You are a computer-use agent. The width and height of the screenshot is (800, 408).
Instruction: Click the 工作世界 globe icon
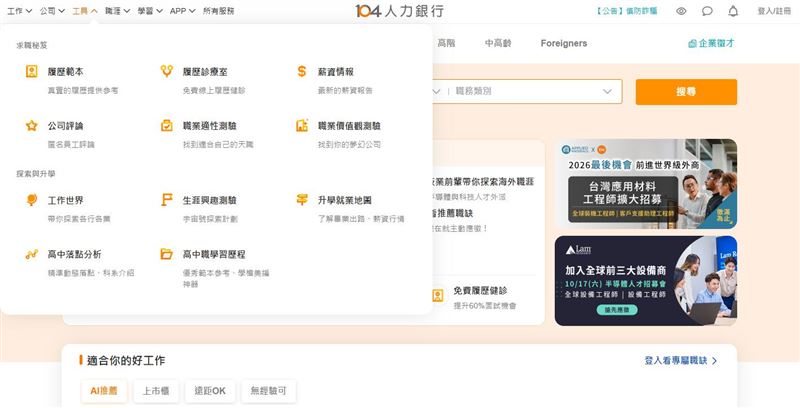[32, 200]
